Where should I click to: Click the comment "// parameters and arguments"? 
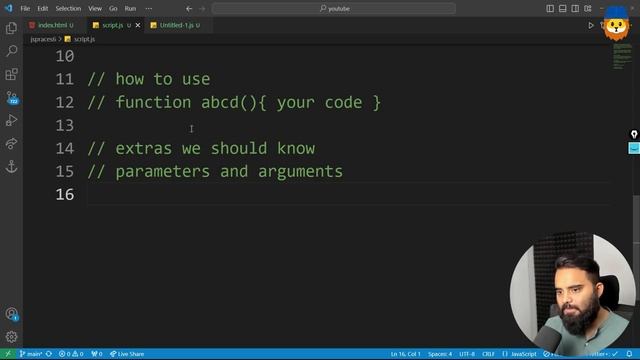point(215,171)
